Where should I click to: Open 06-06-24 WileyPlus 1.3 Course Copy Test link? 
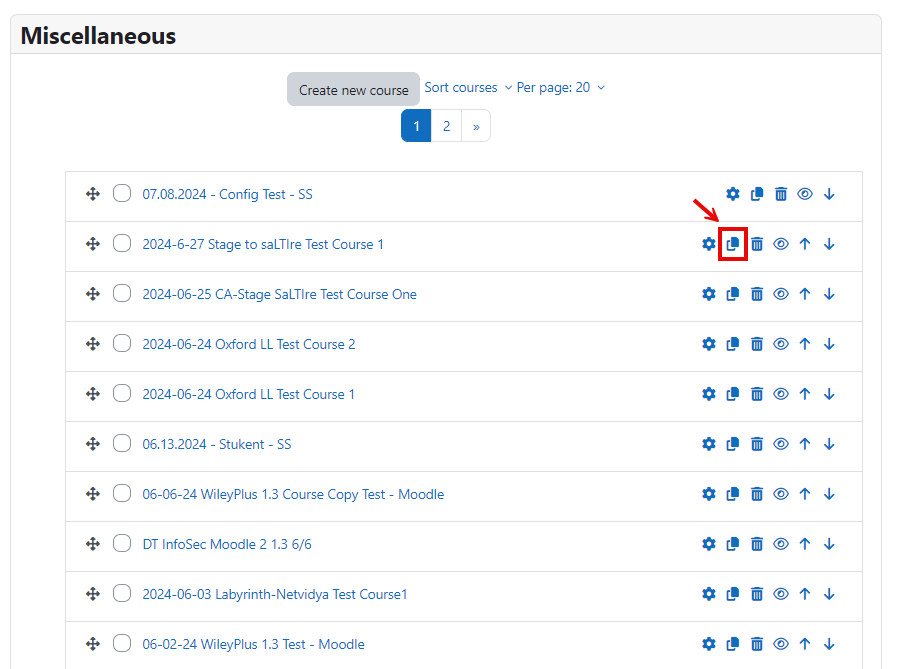click(x=293, y=494)
